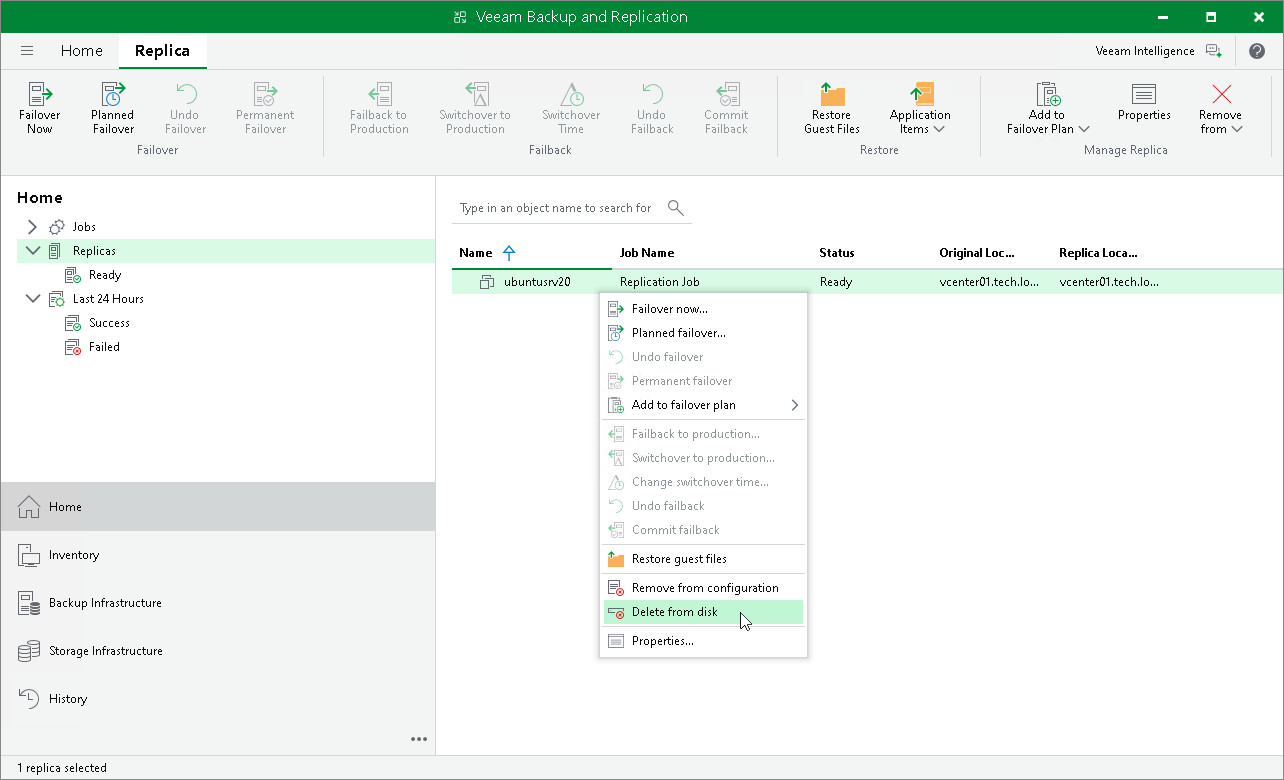Click the navigation pane overflow dots
Screen dimensions: 1284x780
tap(419, 739)
